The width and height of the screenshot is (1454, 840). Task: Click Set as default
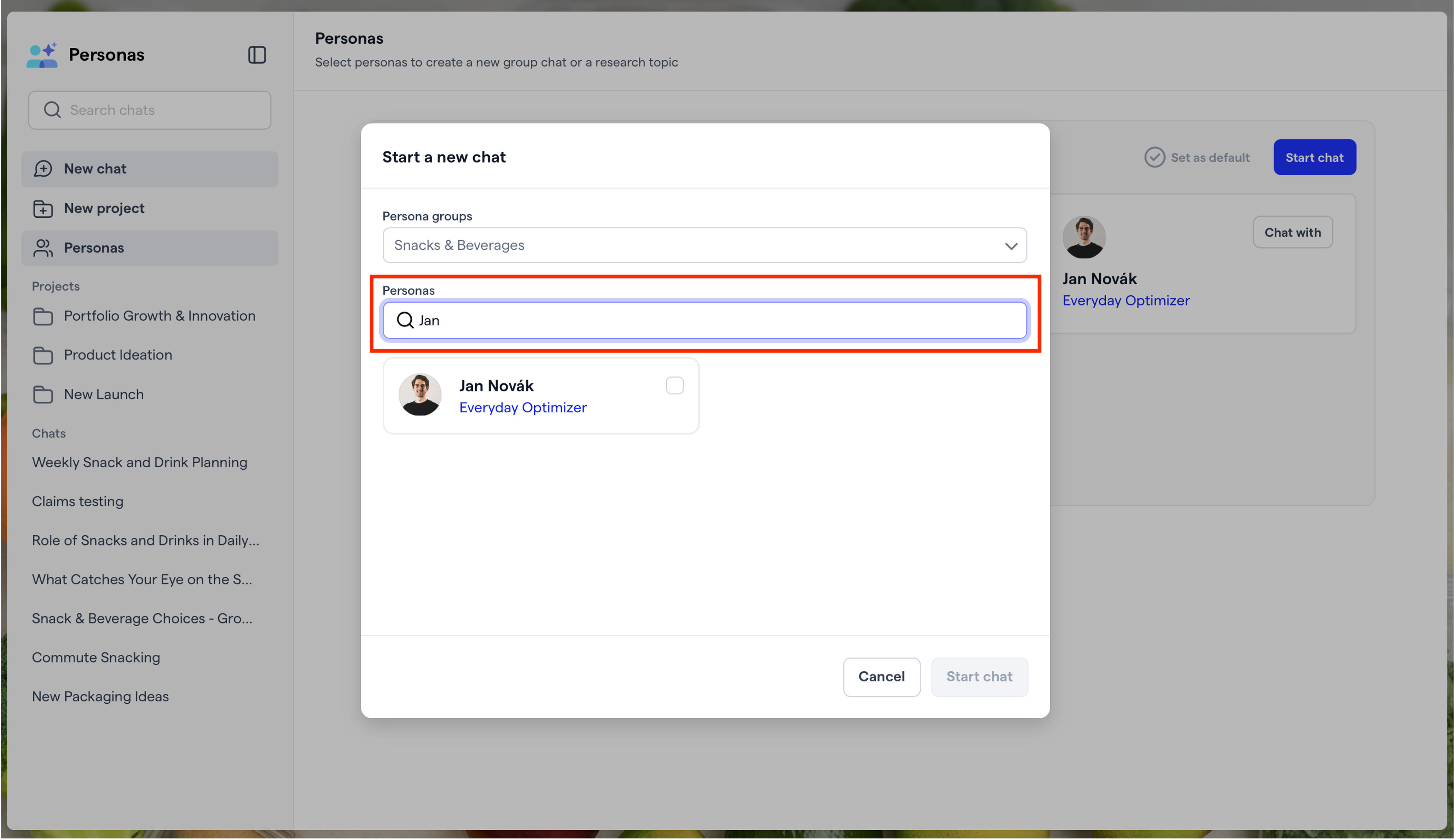pyautogui.click(x=1197, y=157)
